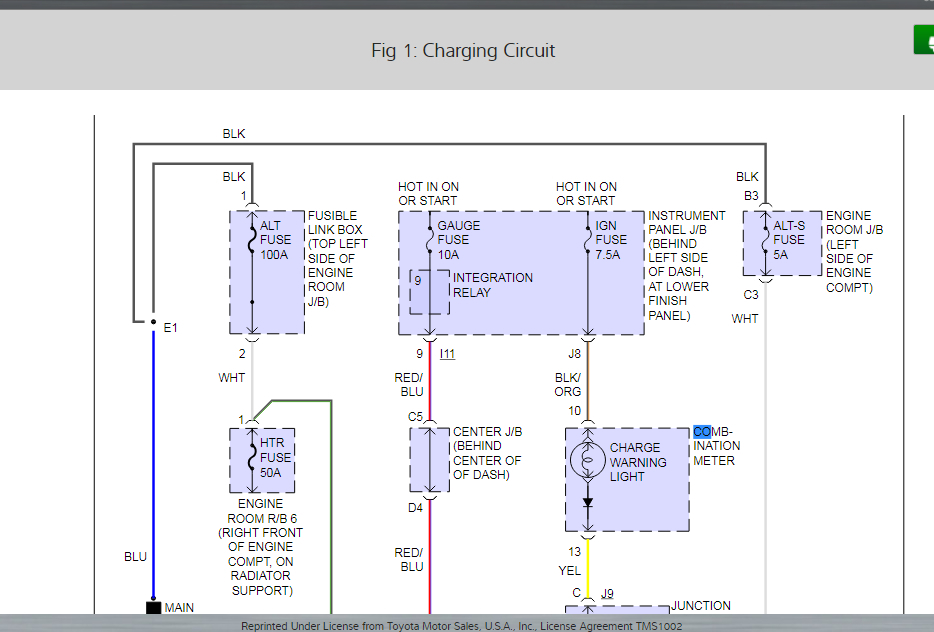Image resolution: width=934 pixels, height=632 pixels.
Task: Click the ALT-S 5A fuse symbol
Action: pyautogui.click(x=765, y=239)
